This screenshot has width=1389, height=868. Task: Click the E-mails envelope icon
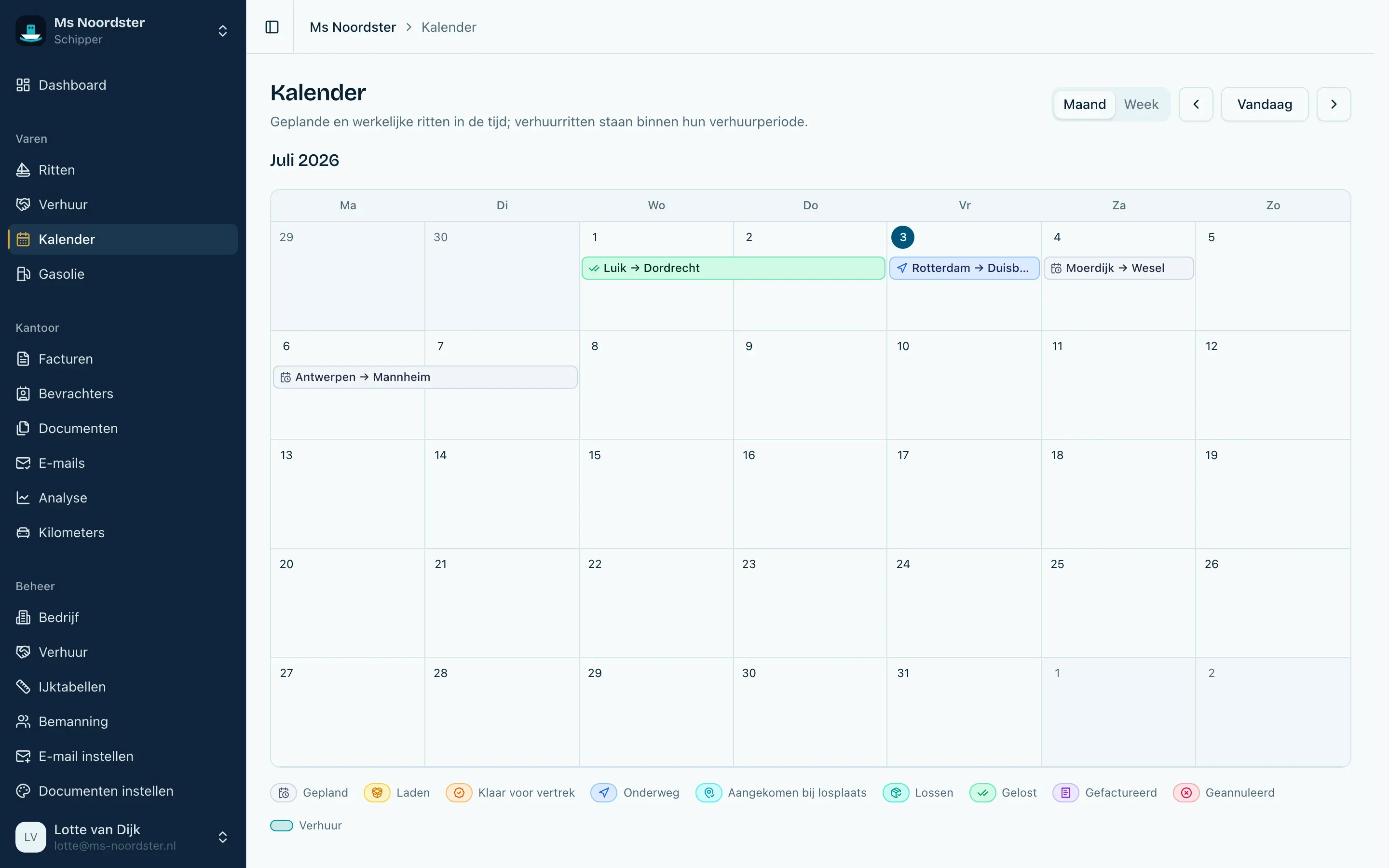[23, 463]
